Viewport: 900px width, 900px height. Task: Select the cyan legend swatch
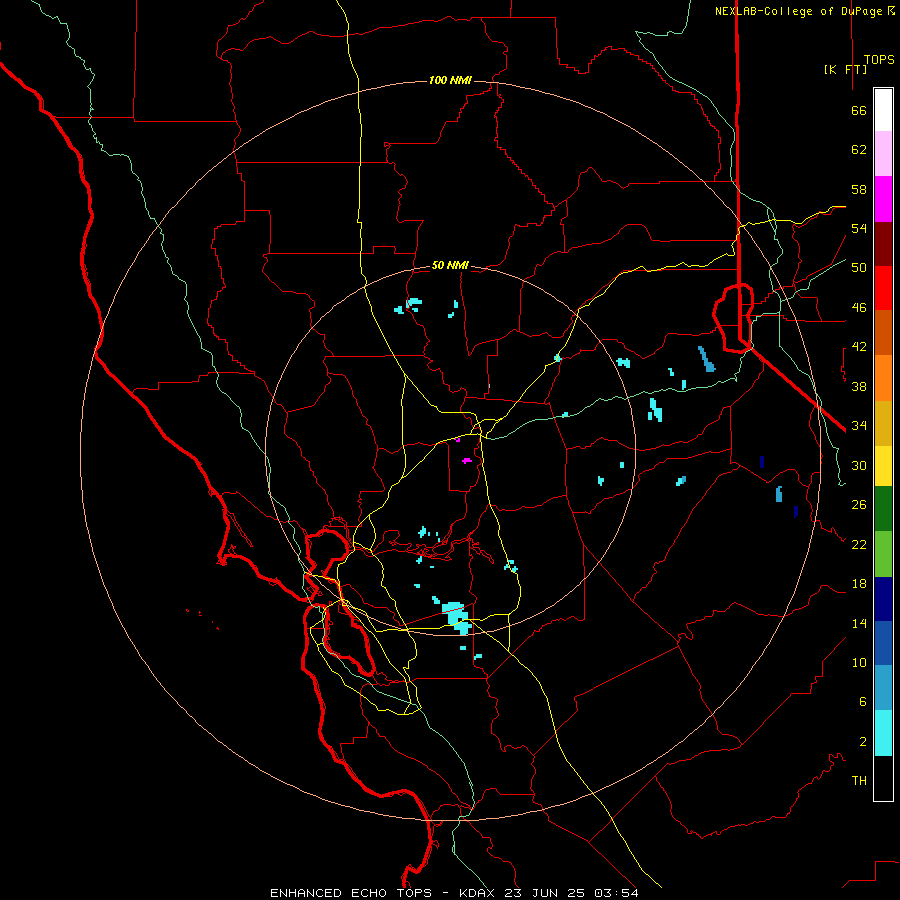tap(883, 733)
